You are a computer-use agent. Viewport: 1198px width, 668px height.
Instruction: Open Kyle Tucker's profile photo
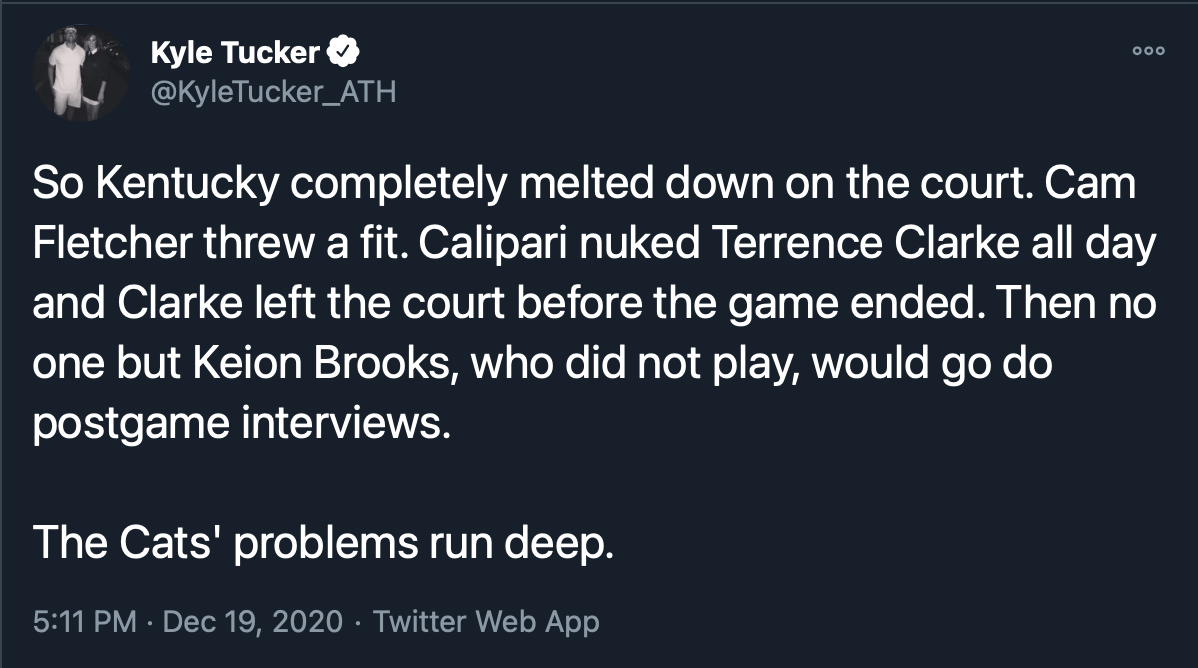(82, 72)
